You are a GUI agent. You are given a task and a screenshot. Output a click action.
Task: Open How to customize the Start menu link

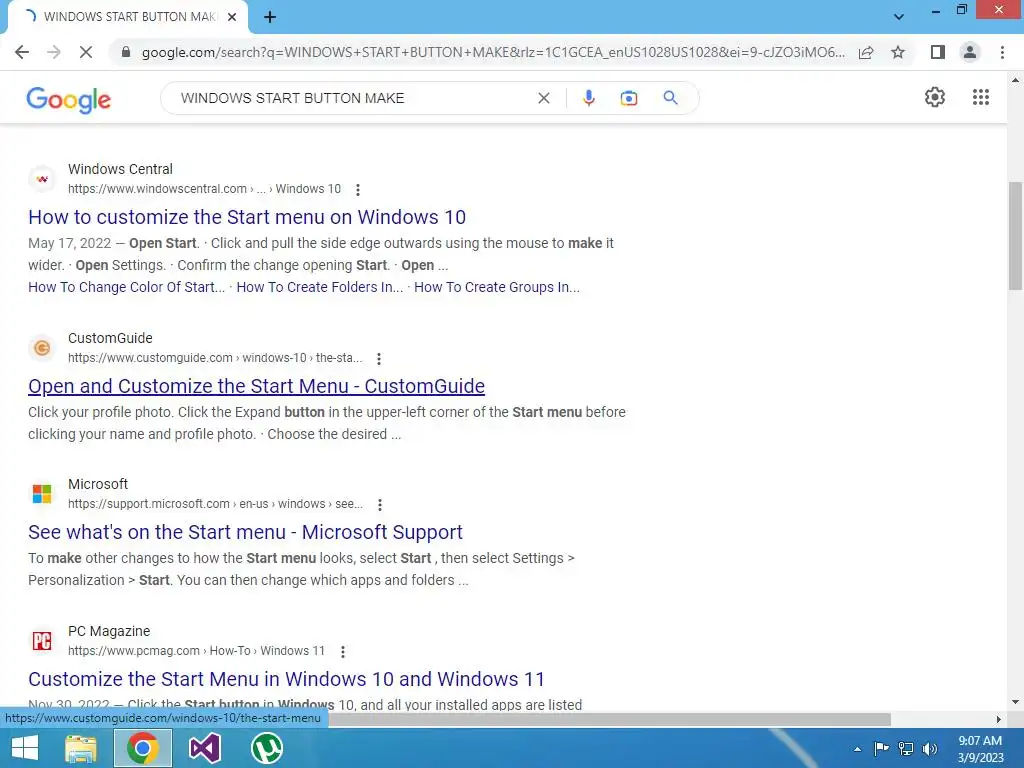[247, 217]
